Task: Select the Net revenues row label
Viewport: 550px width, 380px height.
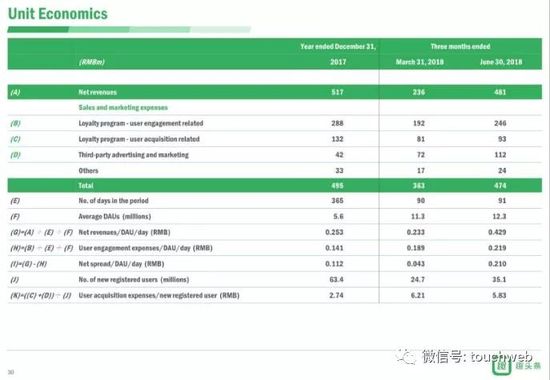Action: (98, 92)
